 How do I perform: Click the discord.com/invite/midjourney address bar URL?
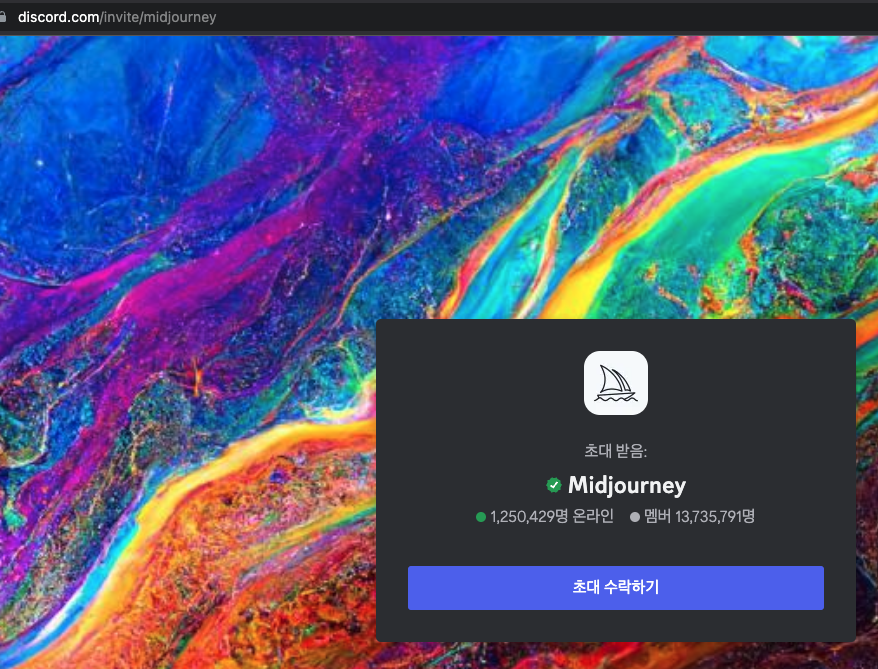(x=117, y=17)
